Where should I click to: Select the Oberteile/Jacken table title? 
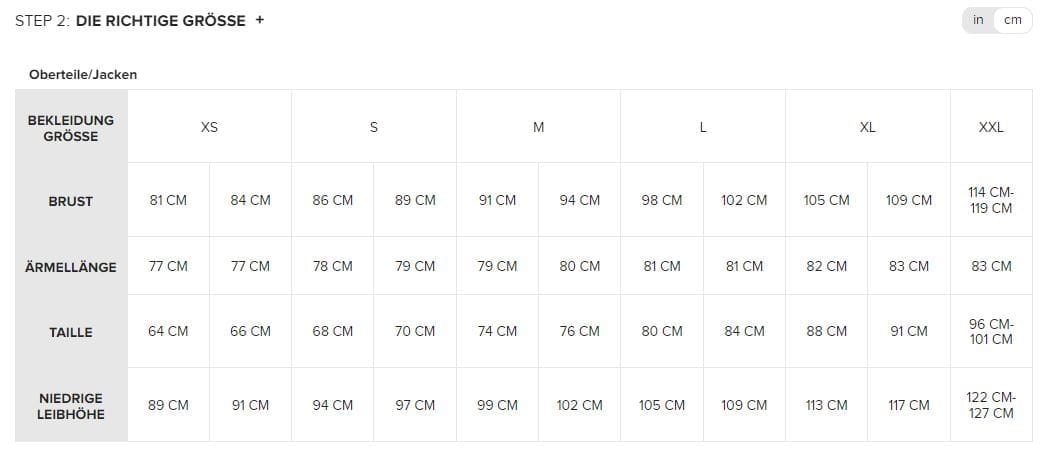pos(83,74)
